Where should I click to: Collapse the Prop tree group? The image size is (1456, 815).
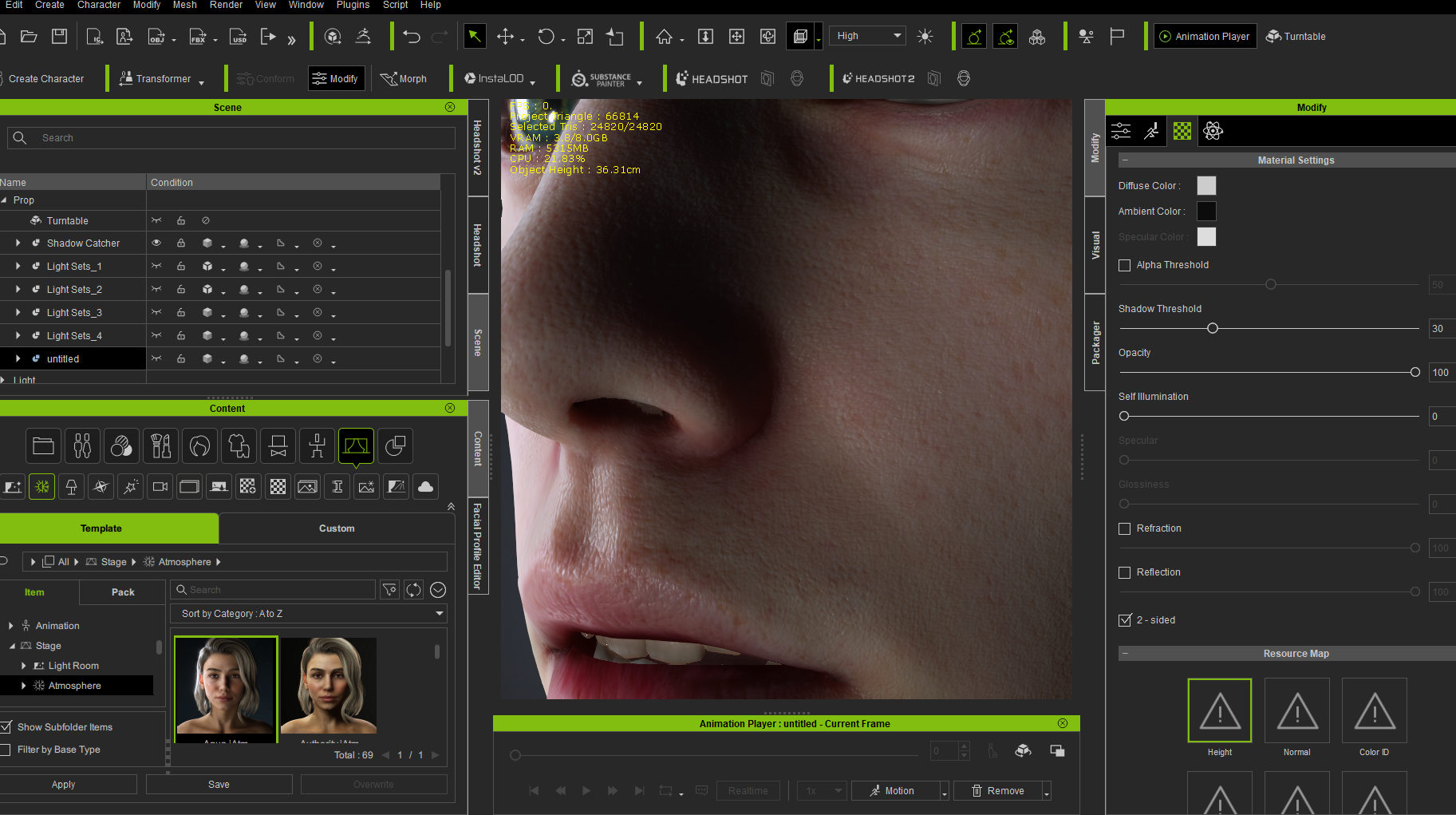coord(5,200)
